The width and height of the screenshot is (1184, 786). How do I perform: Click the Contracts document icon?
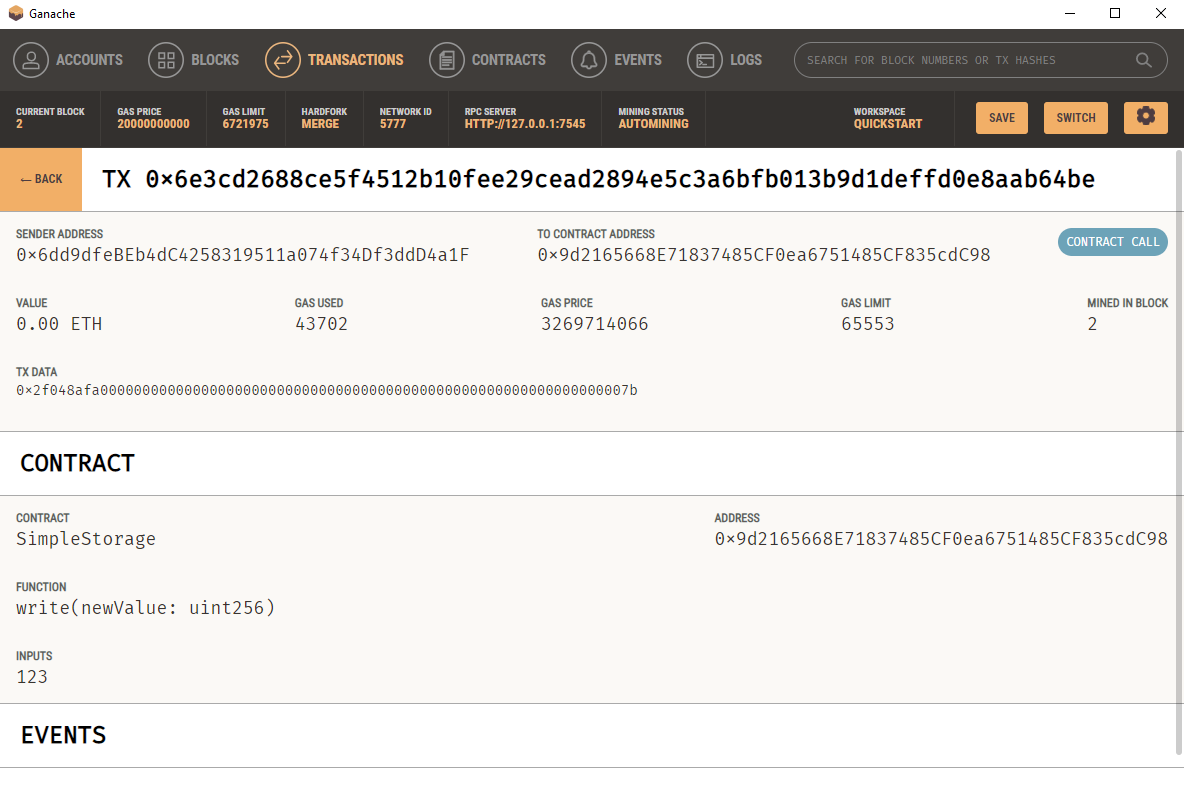coord(447,60)
